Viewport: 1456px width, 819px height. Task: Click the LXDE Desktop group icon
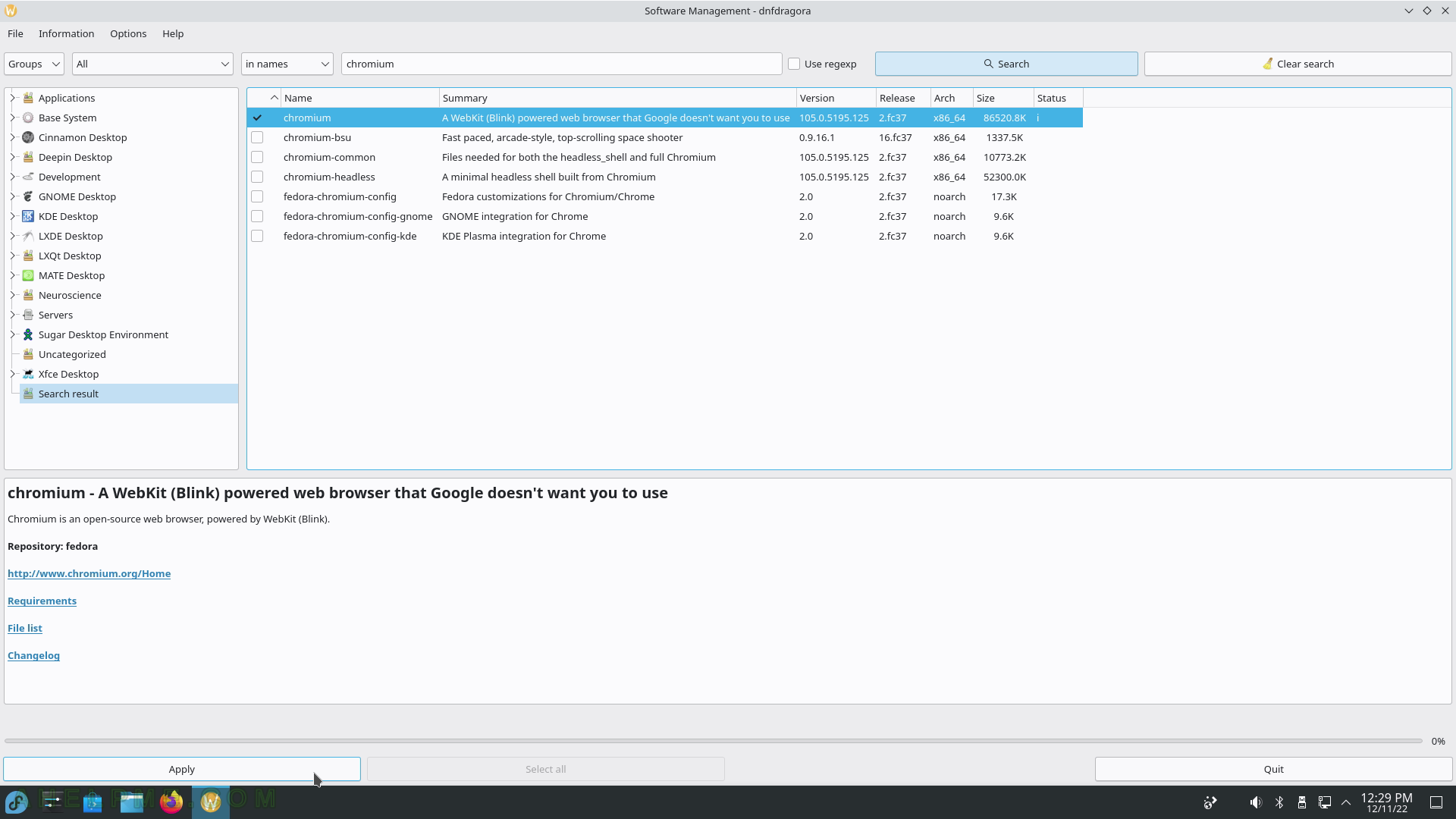(28, 236)
